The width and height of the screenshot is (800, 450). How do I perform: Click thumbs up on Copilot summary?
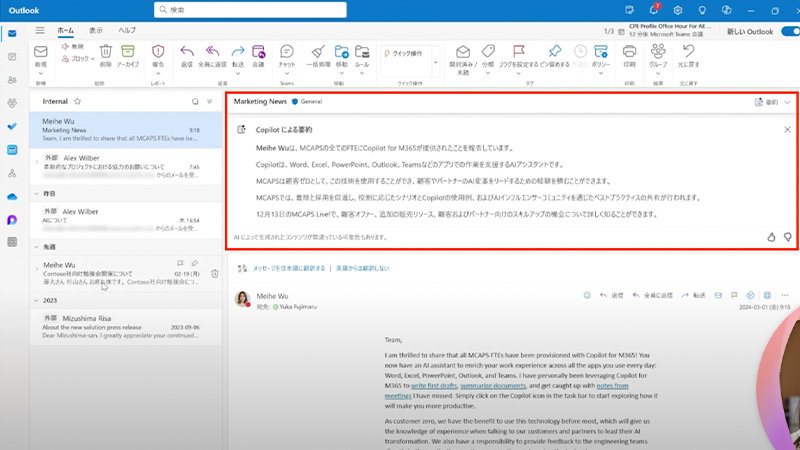click(x=771, y=237)
